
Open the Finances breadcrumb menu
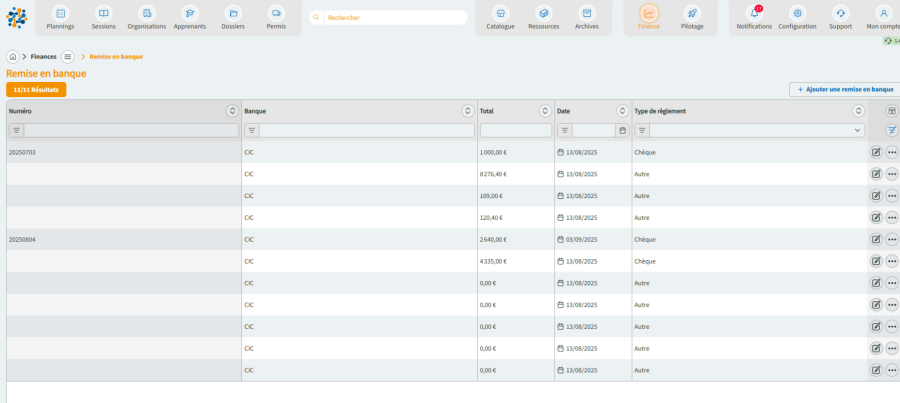(x=67, y=57)
